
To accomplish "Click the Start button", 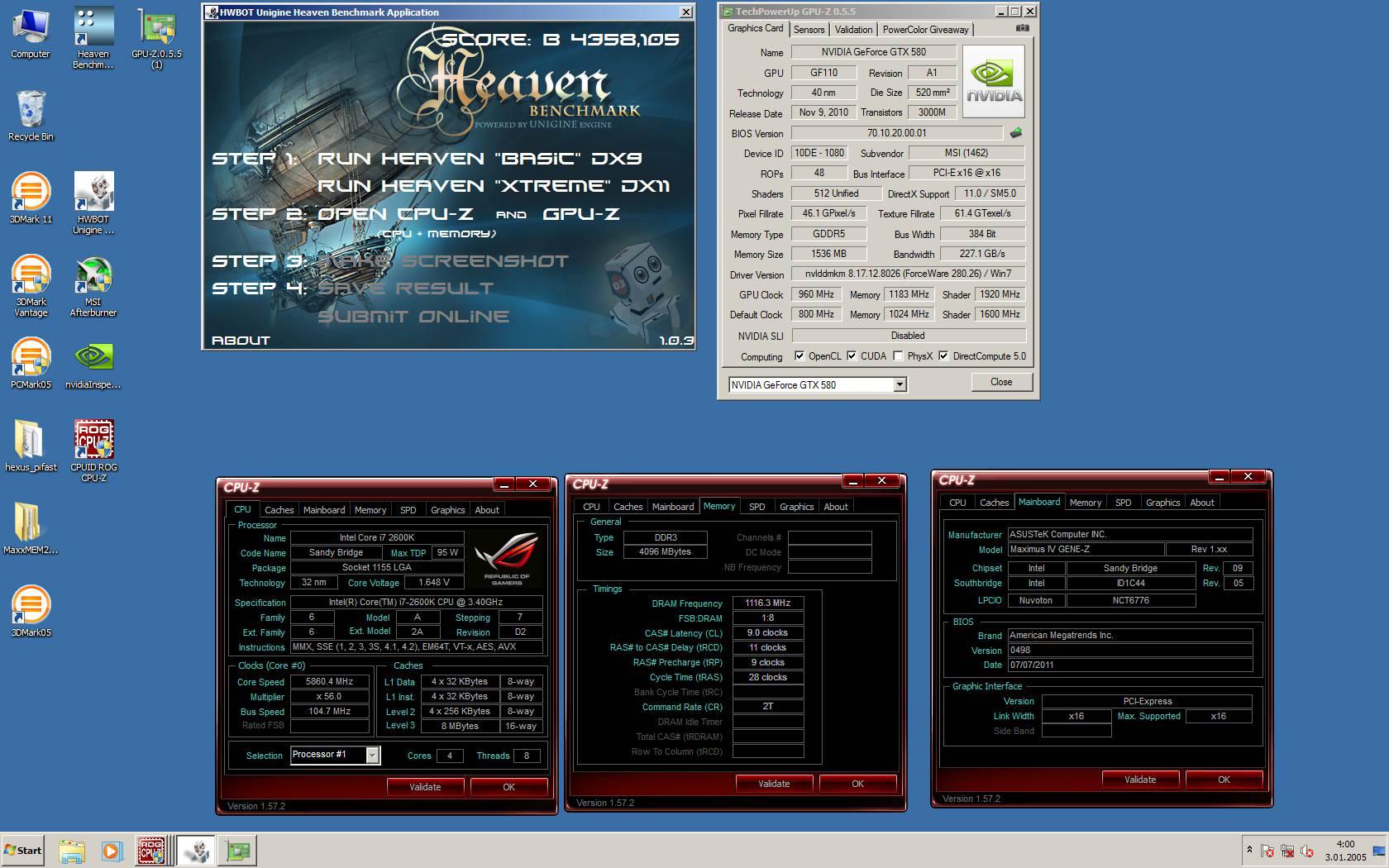I will 23,851.
